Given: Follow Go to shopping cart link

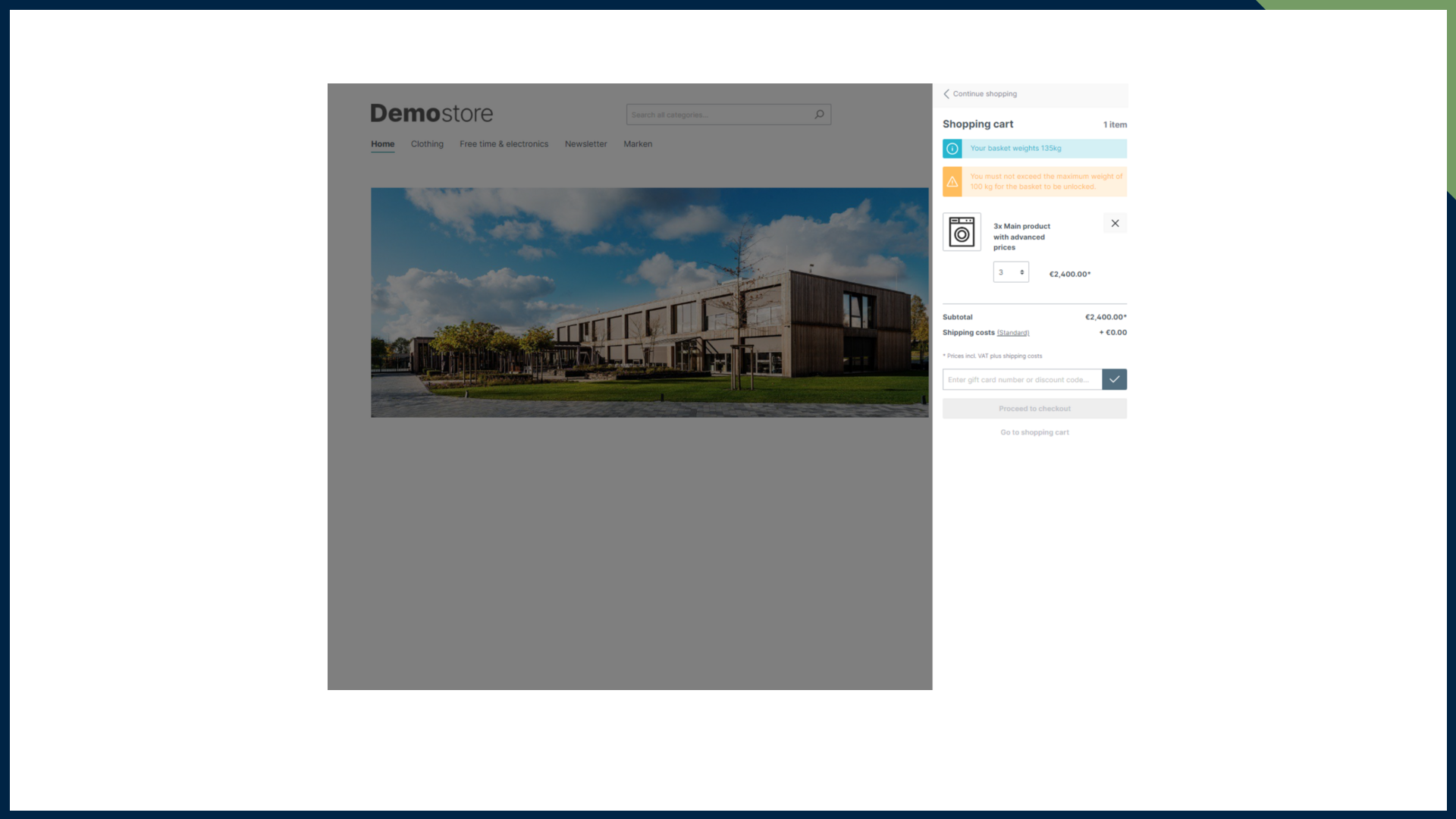Looking at the screenshot, I should click(1034, 432).
